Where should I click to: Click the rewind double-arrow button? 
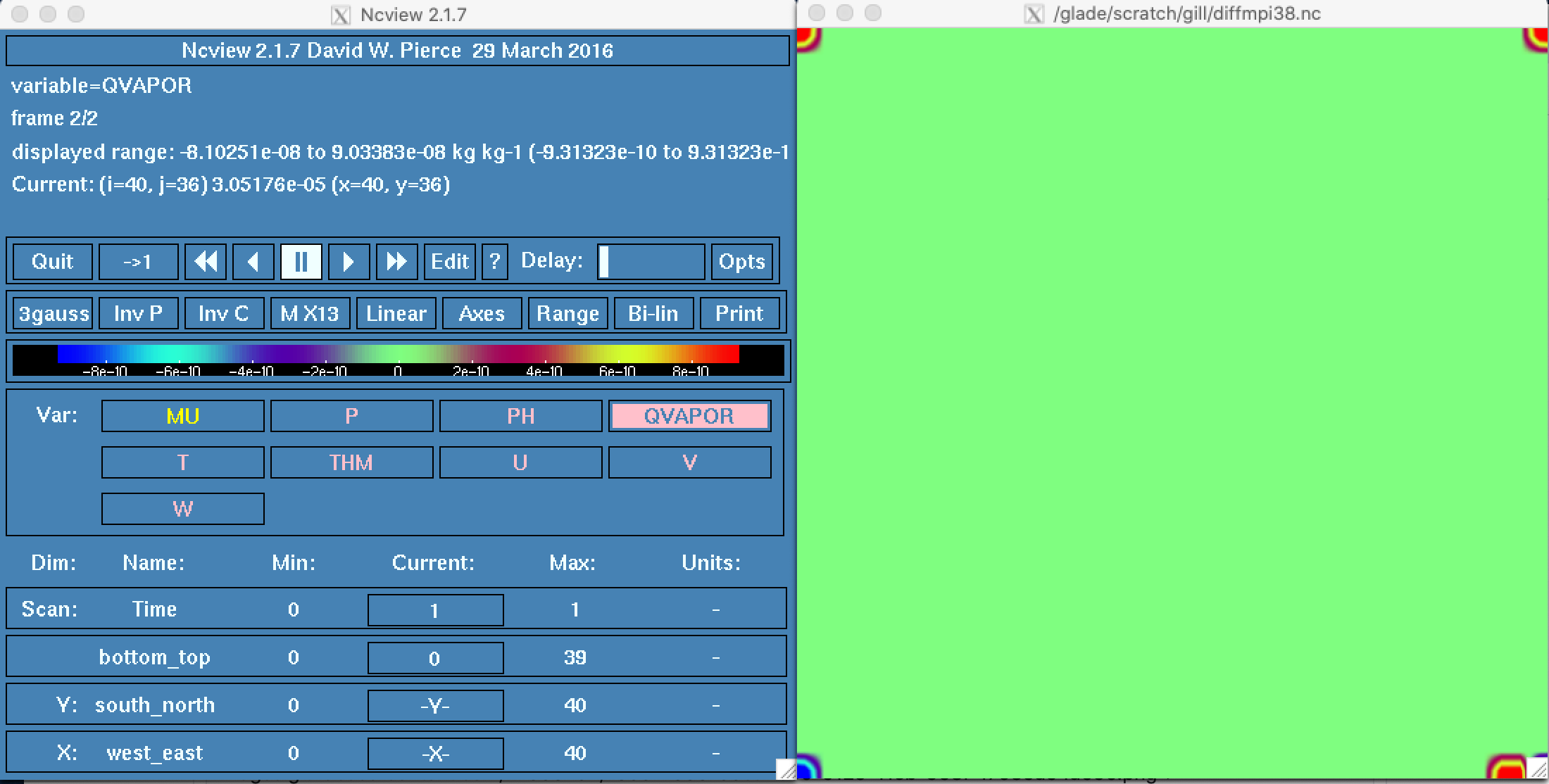206,262
